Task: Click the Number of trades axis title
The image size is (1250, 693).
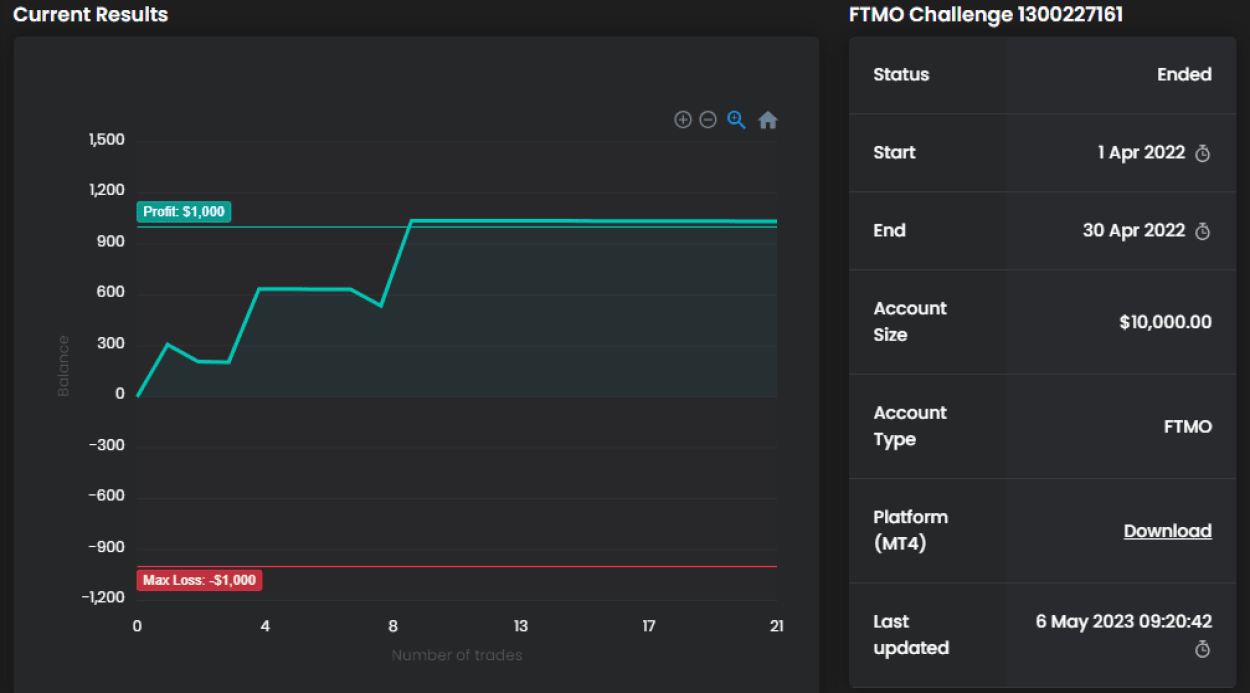Action: pyautogui.click(x=457, y=656)
